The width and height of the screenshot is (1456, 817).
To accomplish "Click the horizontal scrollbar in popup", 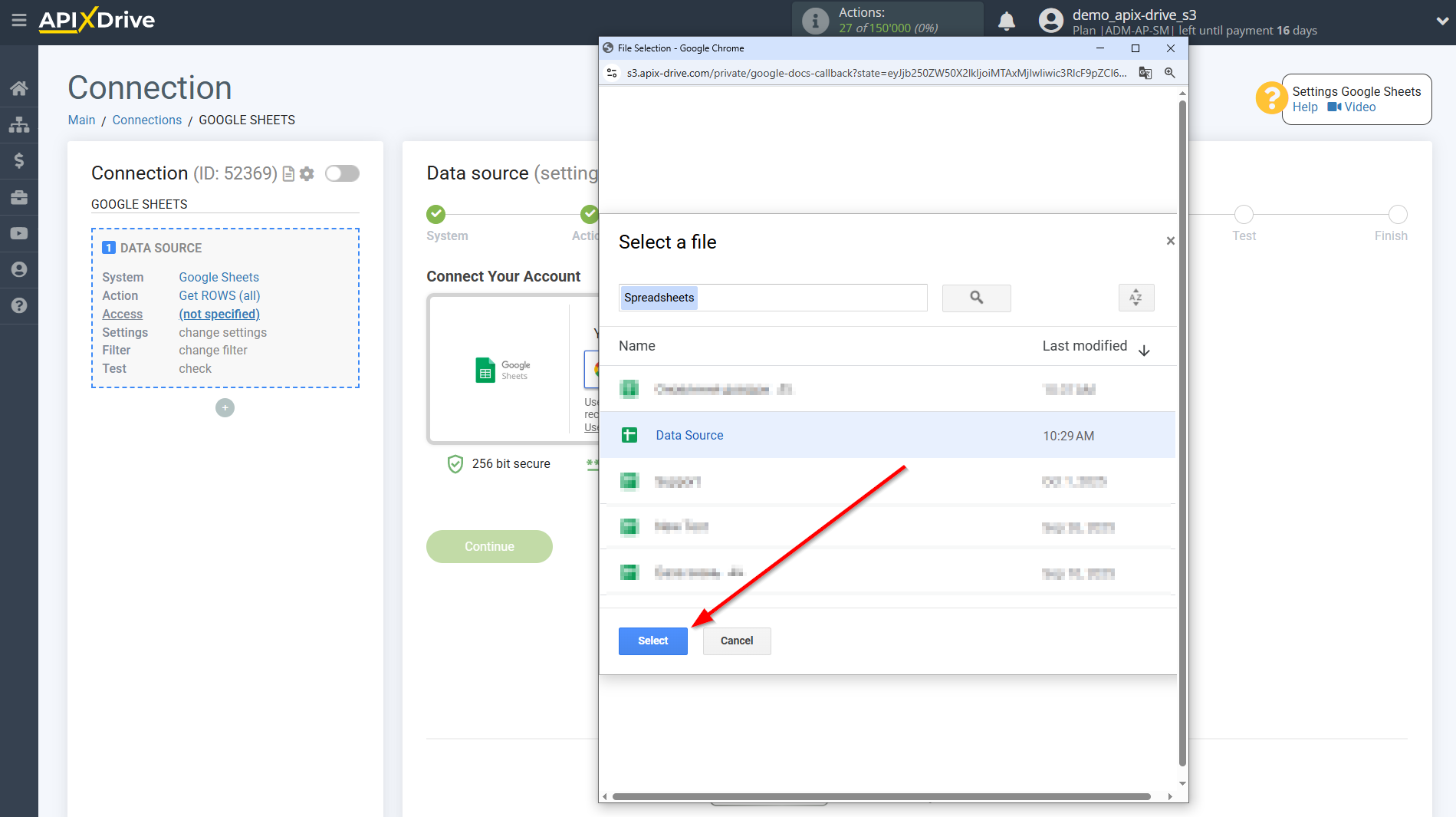I will point(881,796).
